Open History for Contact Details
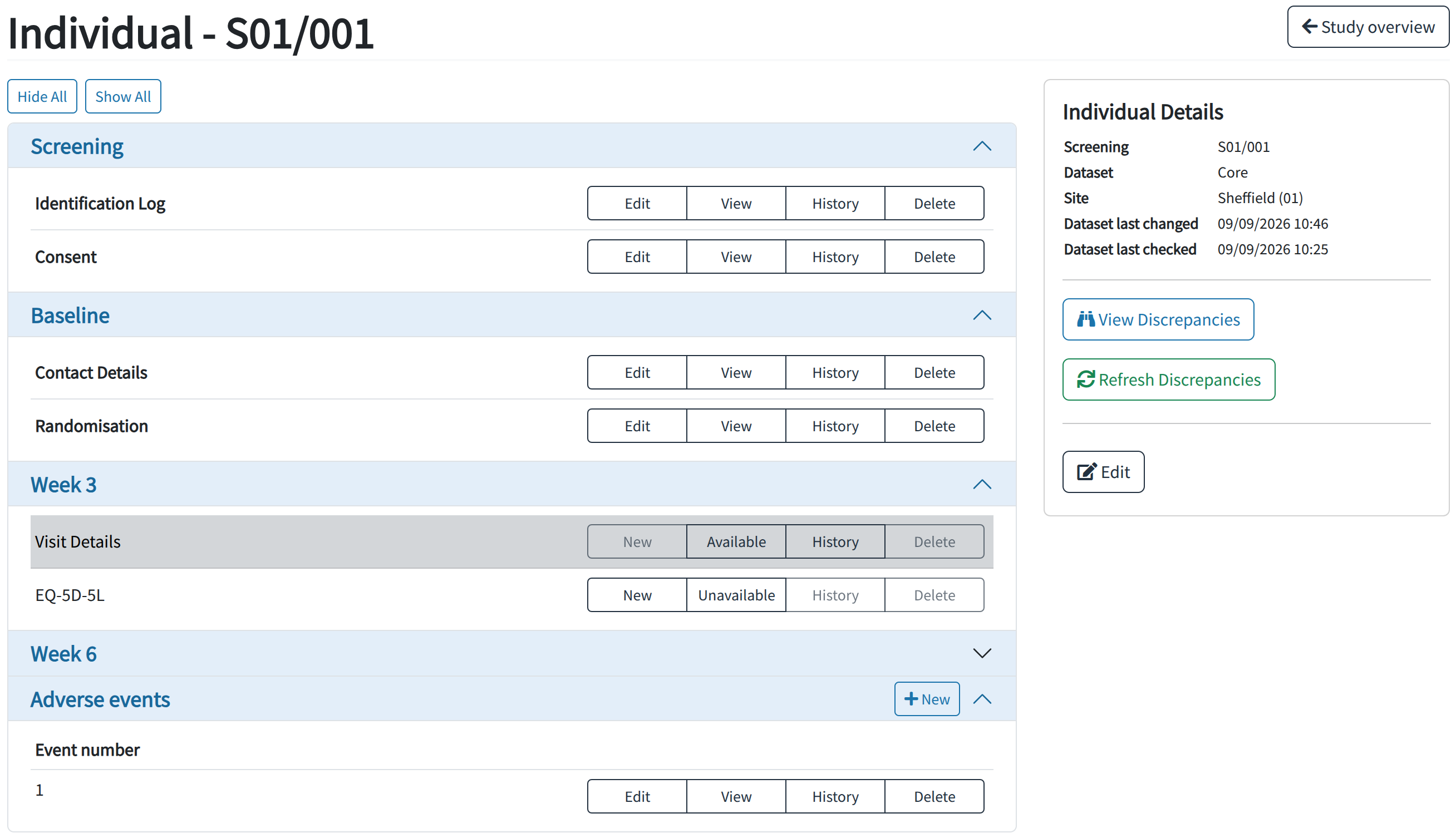Viewport: 1456px width, 838px height. (835, 372)
